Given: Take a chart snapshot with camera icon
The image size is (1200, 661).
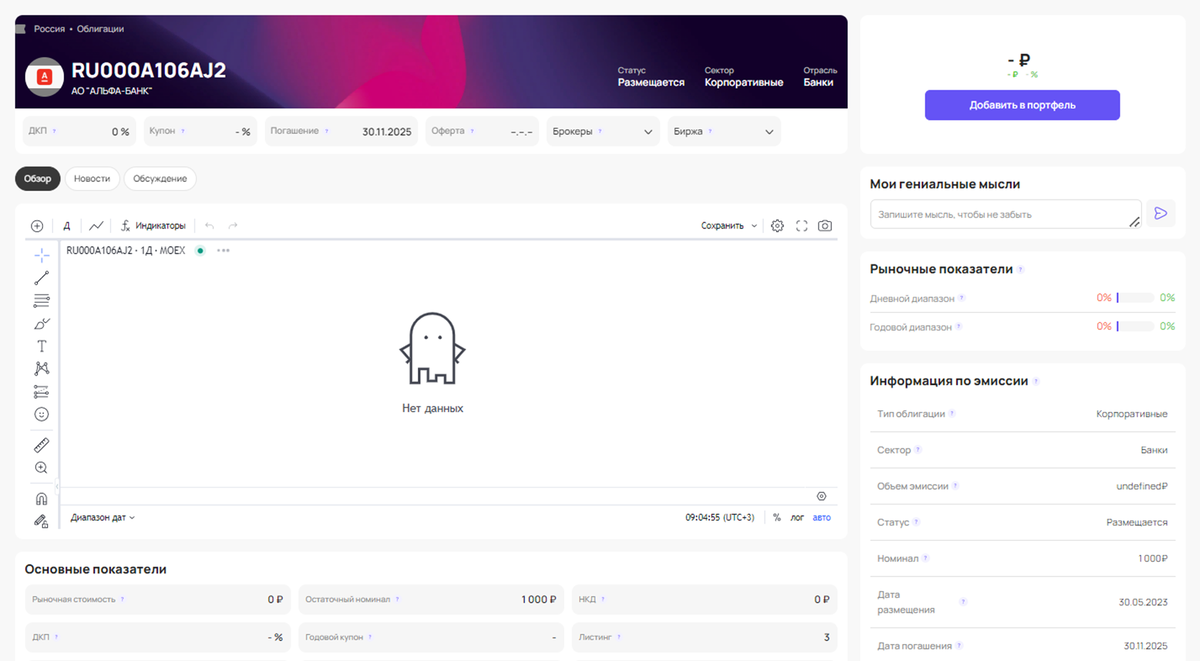Looking at the screenshot, I should tap(825, 226).
